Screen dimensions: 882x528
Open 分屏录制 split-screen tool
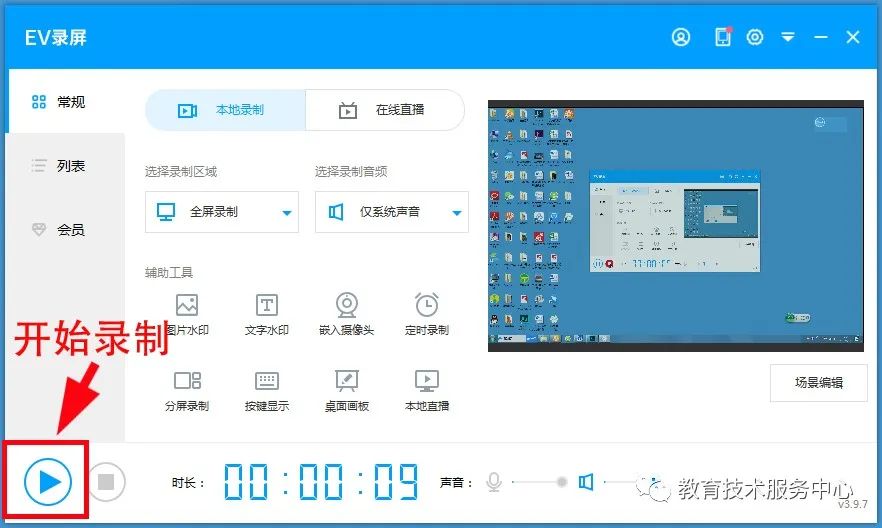[x=187, y=391]
